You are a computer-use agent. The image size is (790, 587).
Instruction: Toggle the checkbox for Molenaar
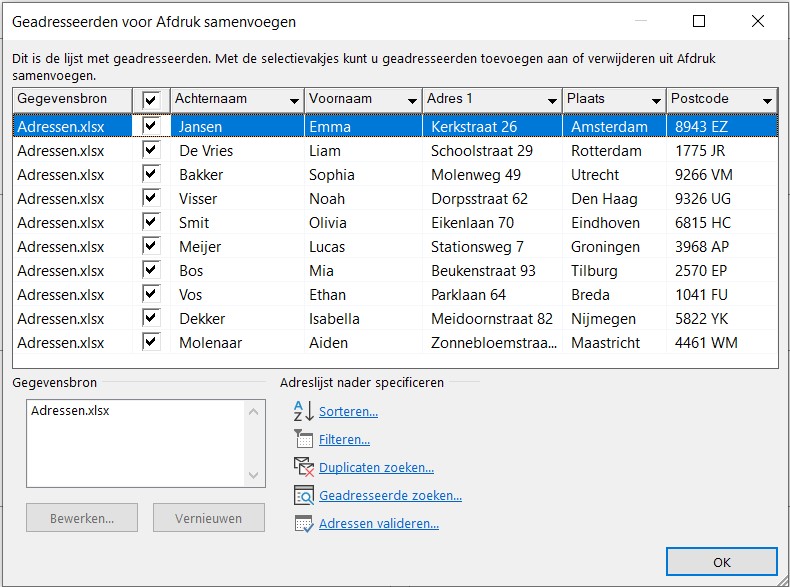tap(151, 342)
